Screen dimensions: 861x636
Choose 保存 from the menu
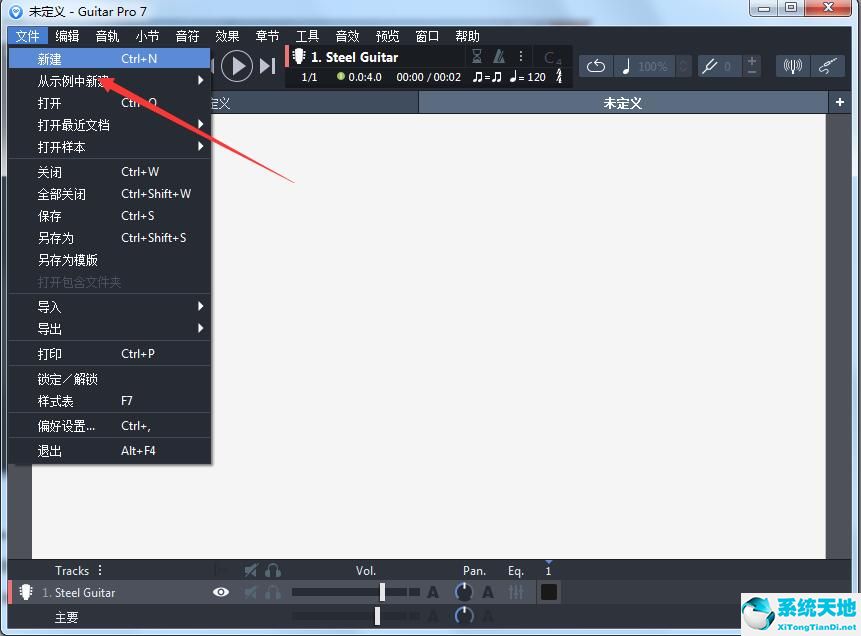[110, 216]
